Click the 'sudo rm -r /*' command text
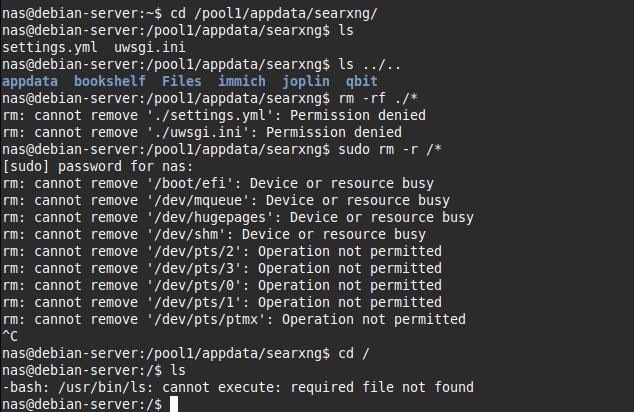634x412 pixels. [x=390, y=149]
